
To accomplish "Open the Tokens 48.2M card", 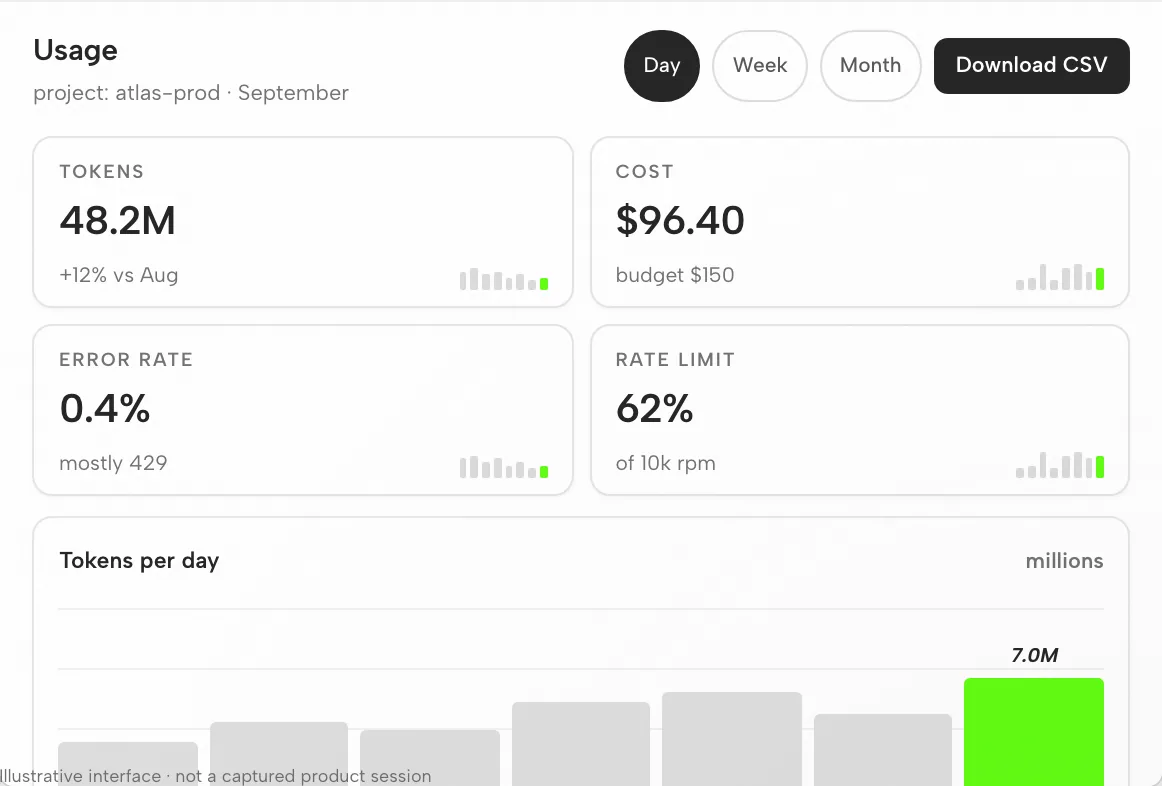I will pyautogui.click(x=303, y=222).
